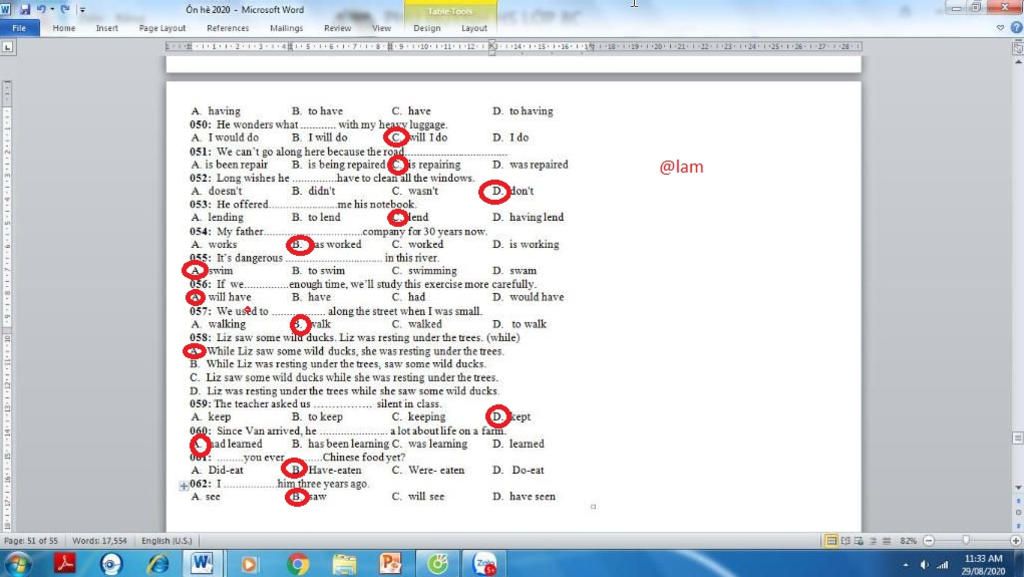The width and height of the screenshot is (1024, 577).
Task: Click the table resize handle below the table
Action: [x=593, y=507]
